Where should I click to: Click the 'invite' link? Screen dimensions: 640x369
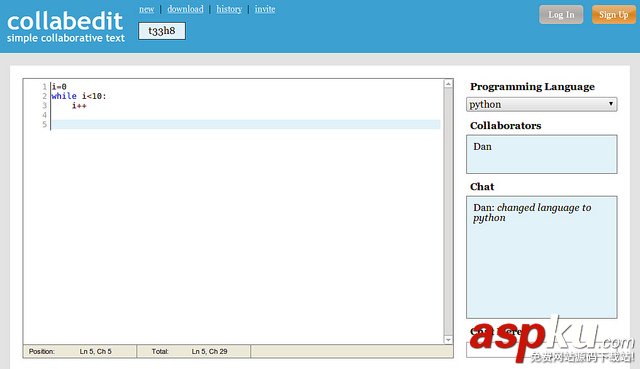pos(265,9)
